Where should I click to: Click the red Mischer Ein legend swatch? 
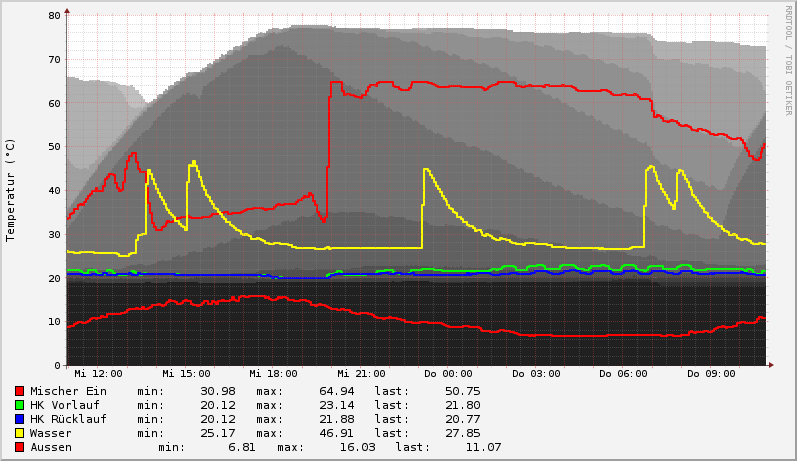(19, 391)
